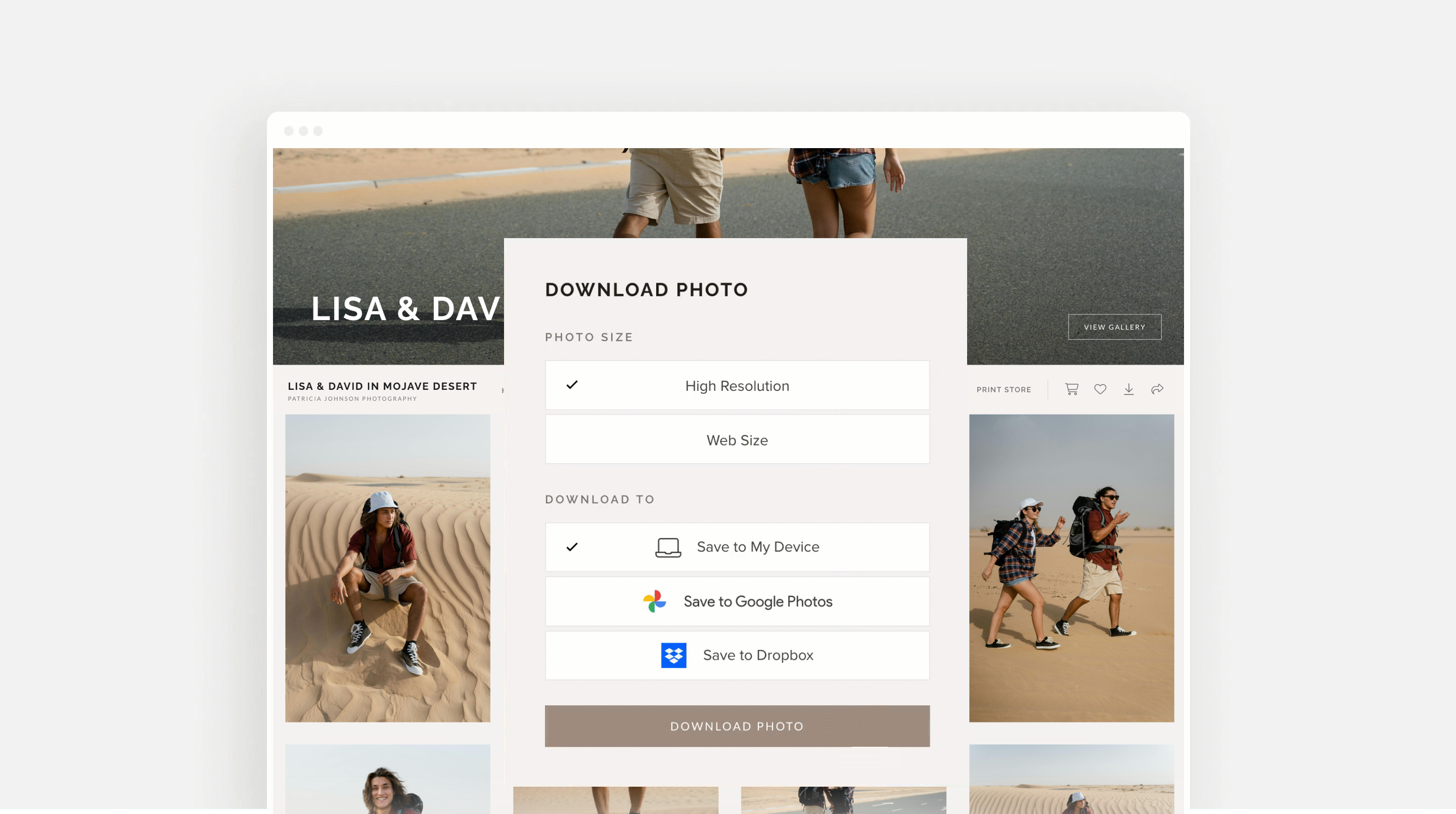The image size is (1456, 814).
Task: Click the Google Photos pinwheel icon
Action: pos(655,601)
